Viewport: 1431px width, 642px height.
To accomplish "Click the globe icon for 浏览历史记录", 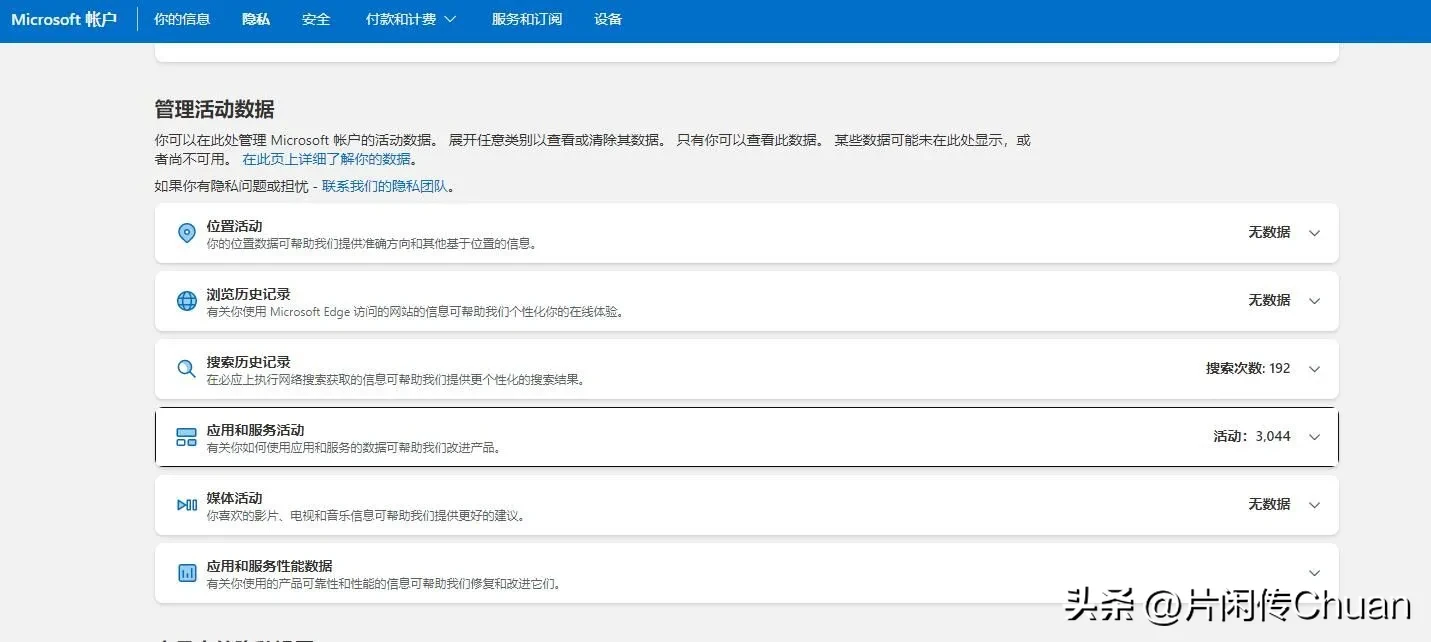I will [x=187, y=301].
